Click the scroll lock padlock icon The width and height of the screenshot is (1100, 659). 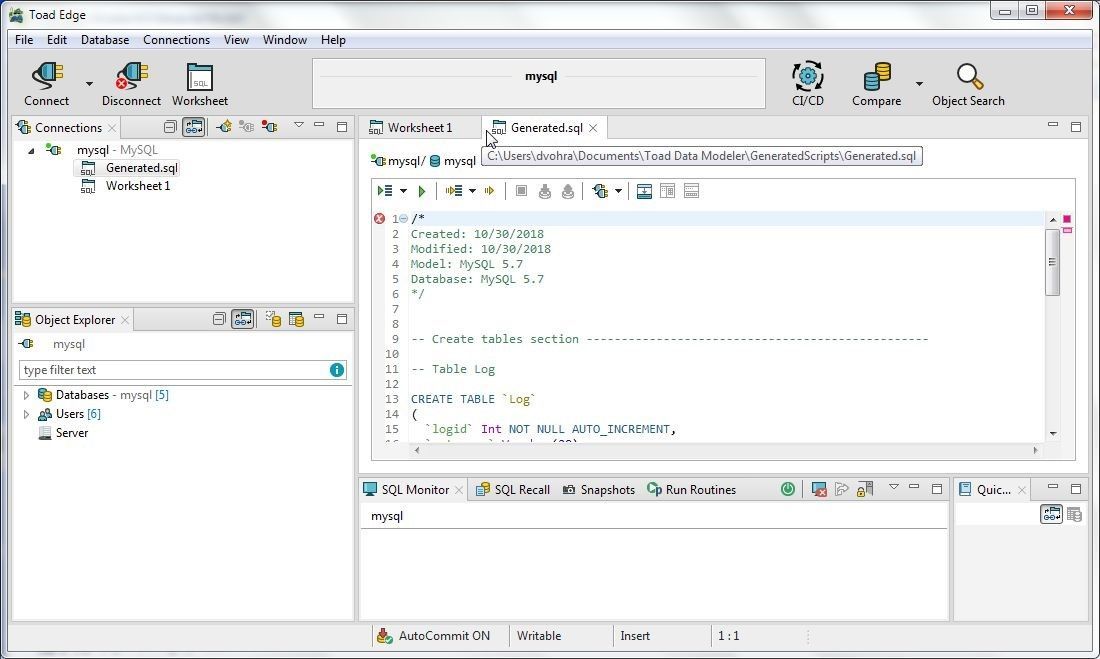pos(864,489)
